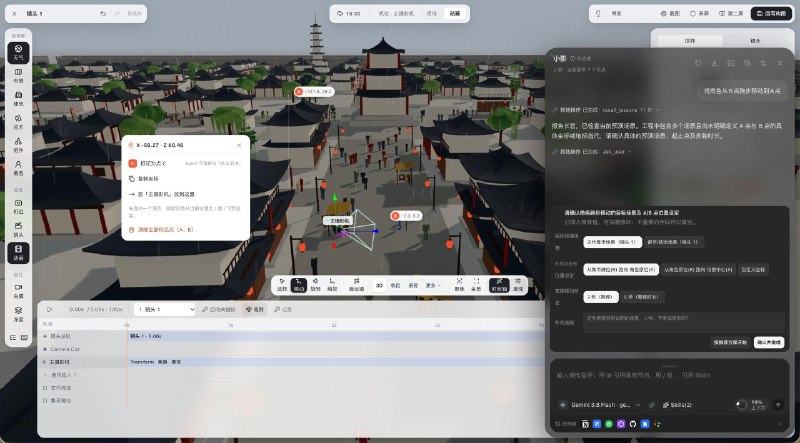Click the Notion icon in chat panel footer
The height and width of the screenshot is (443, 800).
585,424
